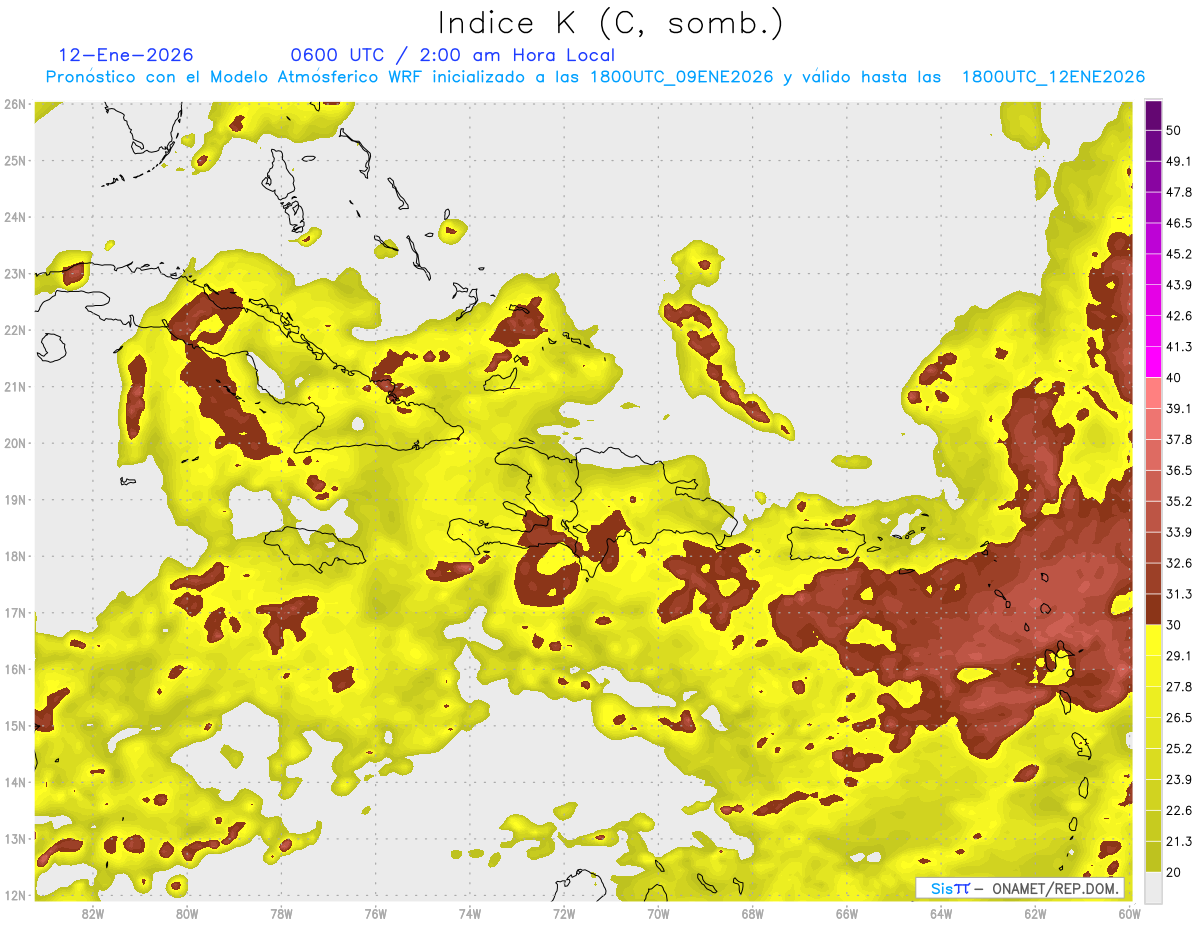Pick the dark brown colorbar segment between 30 and 31.3
Screen dimensions: 1200x927
(x=1153, y=609)
